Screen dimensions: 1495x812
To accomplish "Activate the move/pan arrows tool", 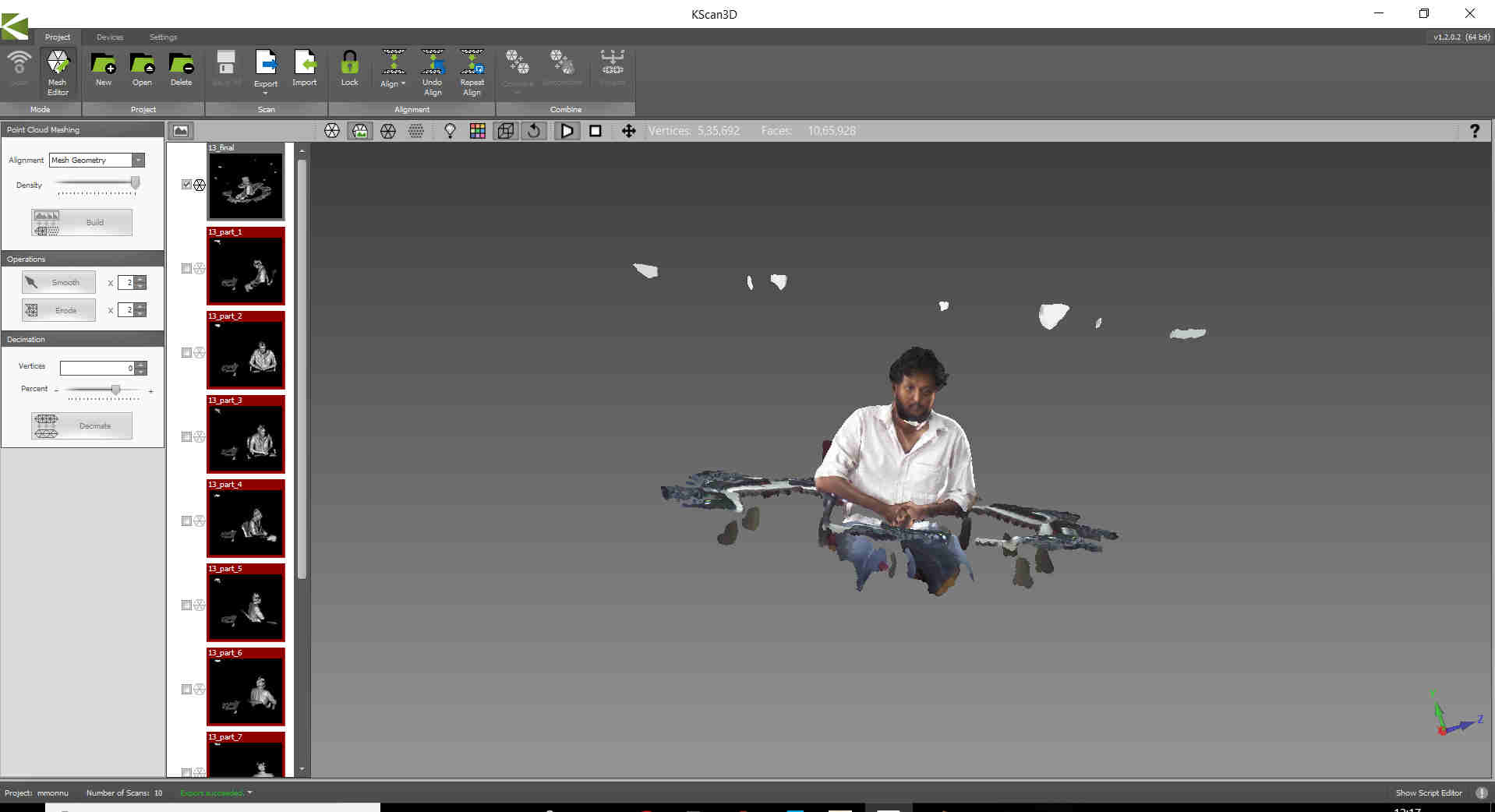I will click(x=629, y=131).
